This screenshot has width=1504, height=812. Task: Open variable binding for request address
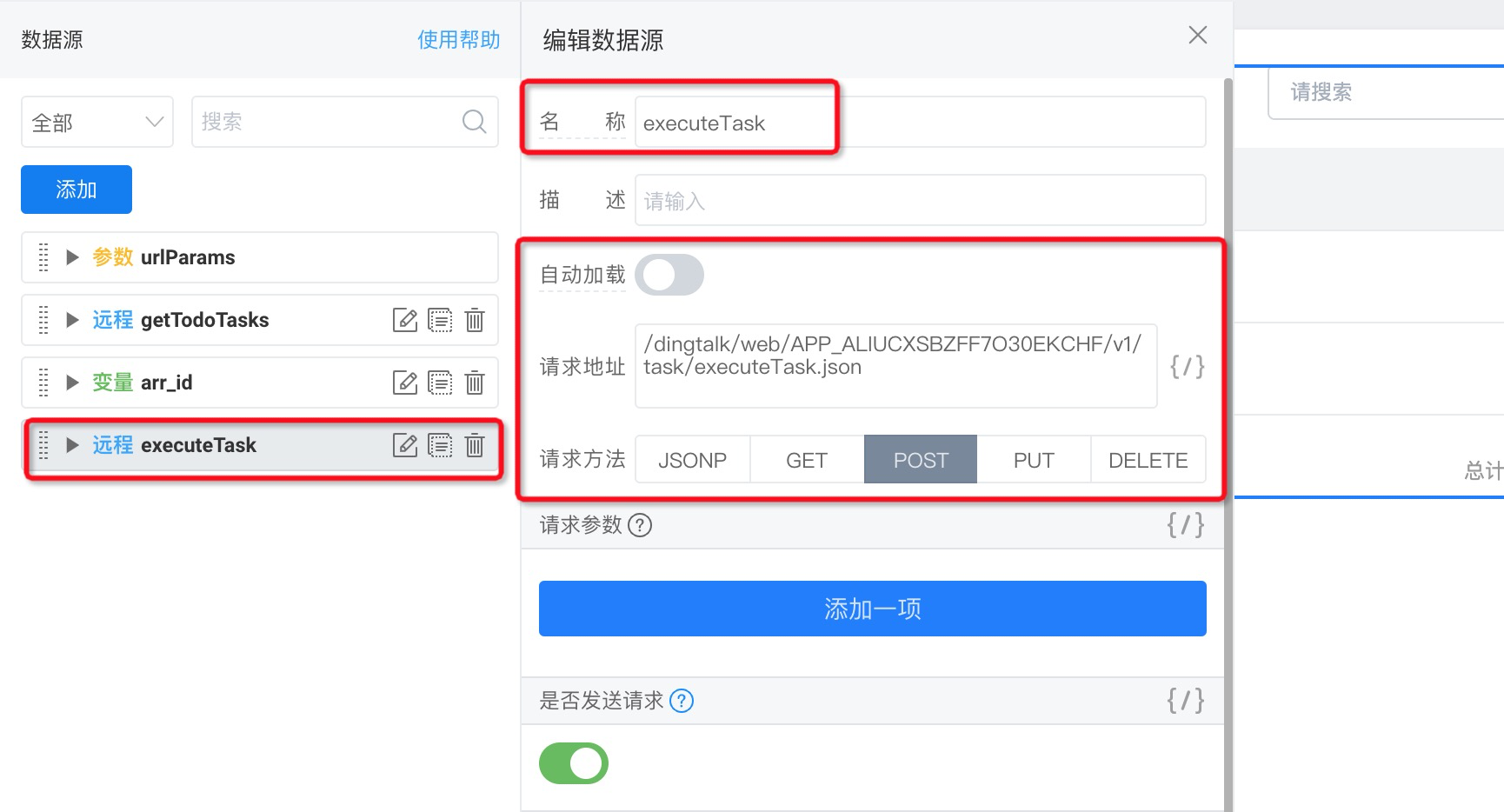pyautogui.click(x=1187, y=366)
